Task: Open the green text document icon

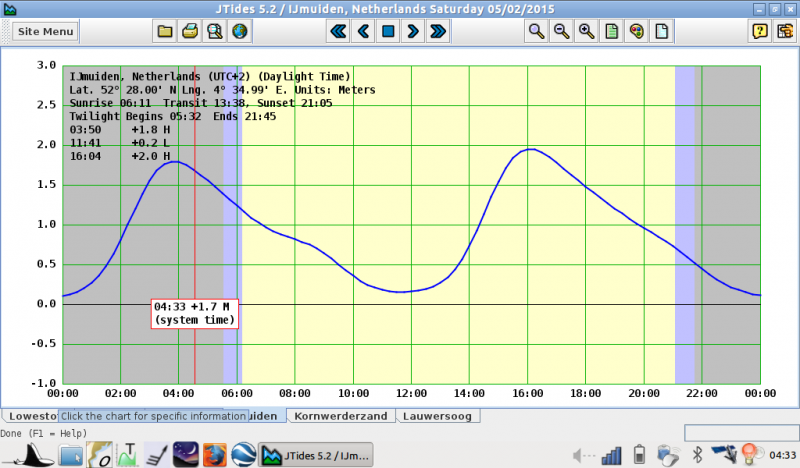Action: point(611,31)
